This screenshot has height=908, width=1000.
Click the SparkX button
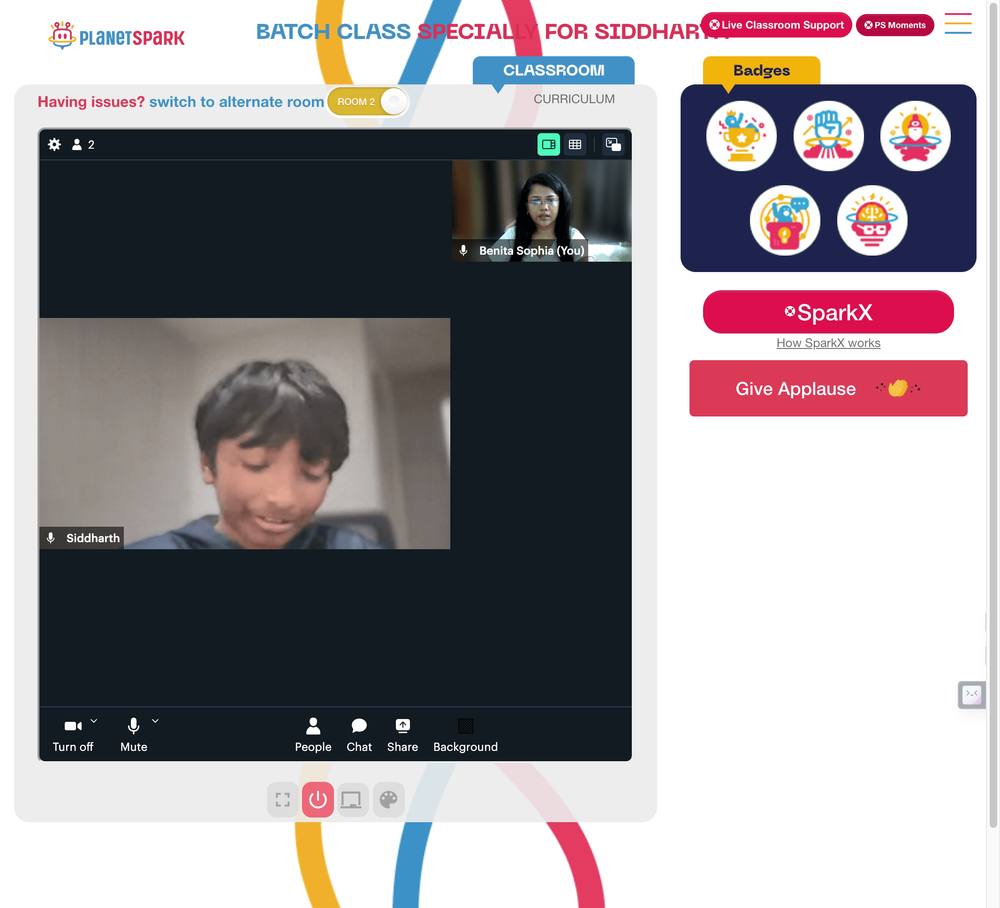coord(828,312)
